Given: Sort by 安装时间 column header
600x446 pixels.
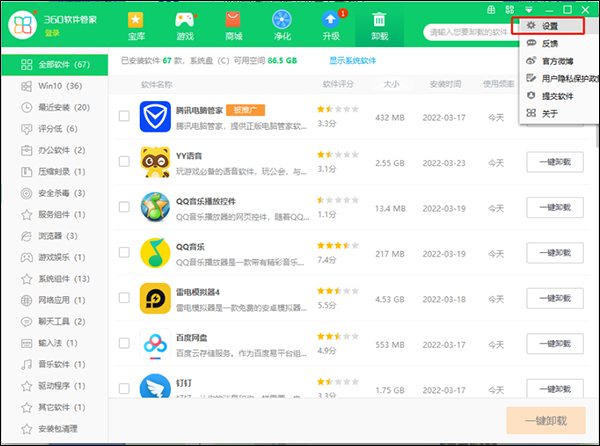Looking at the screenshot, I should point(445,84).
